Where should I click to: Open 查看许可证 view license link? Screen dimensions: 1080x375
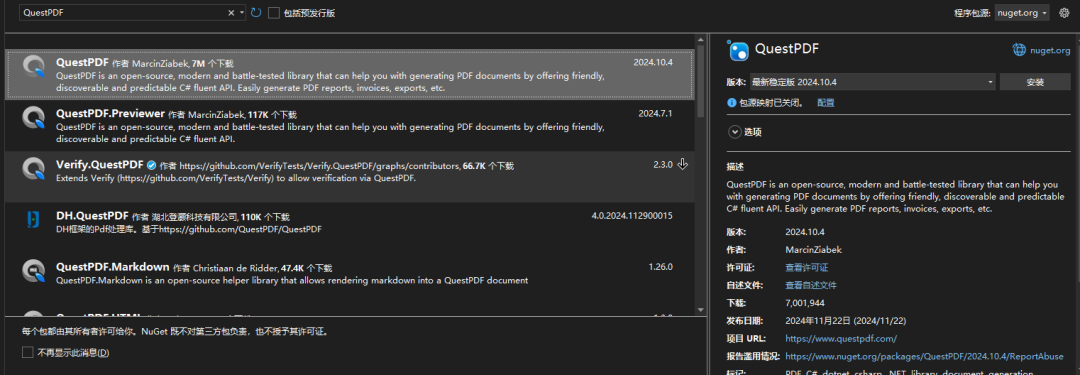pyautogui.click(x=807, y=267)
